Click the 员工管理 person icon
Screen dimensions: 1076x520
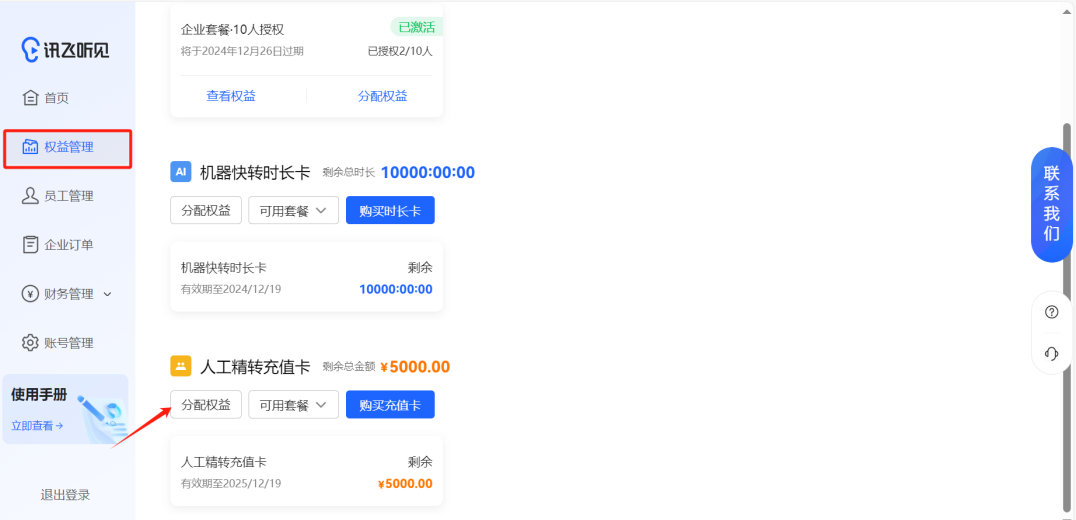[30, 196]
